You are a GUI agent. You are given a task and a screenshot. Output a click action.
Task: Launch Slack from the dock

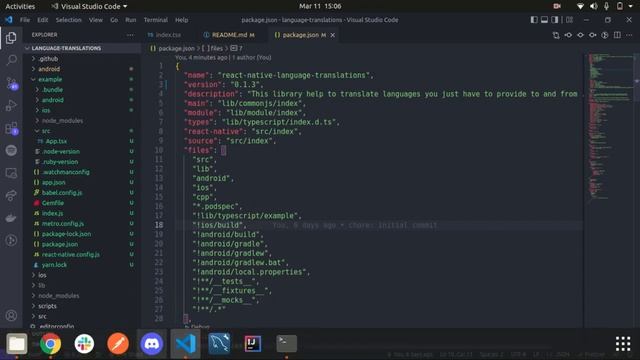pos(84,344)
